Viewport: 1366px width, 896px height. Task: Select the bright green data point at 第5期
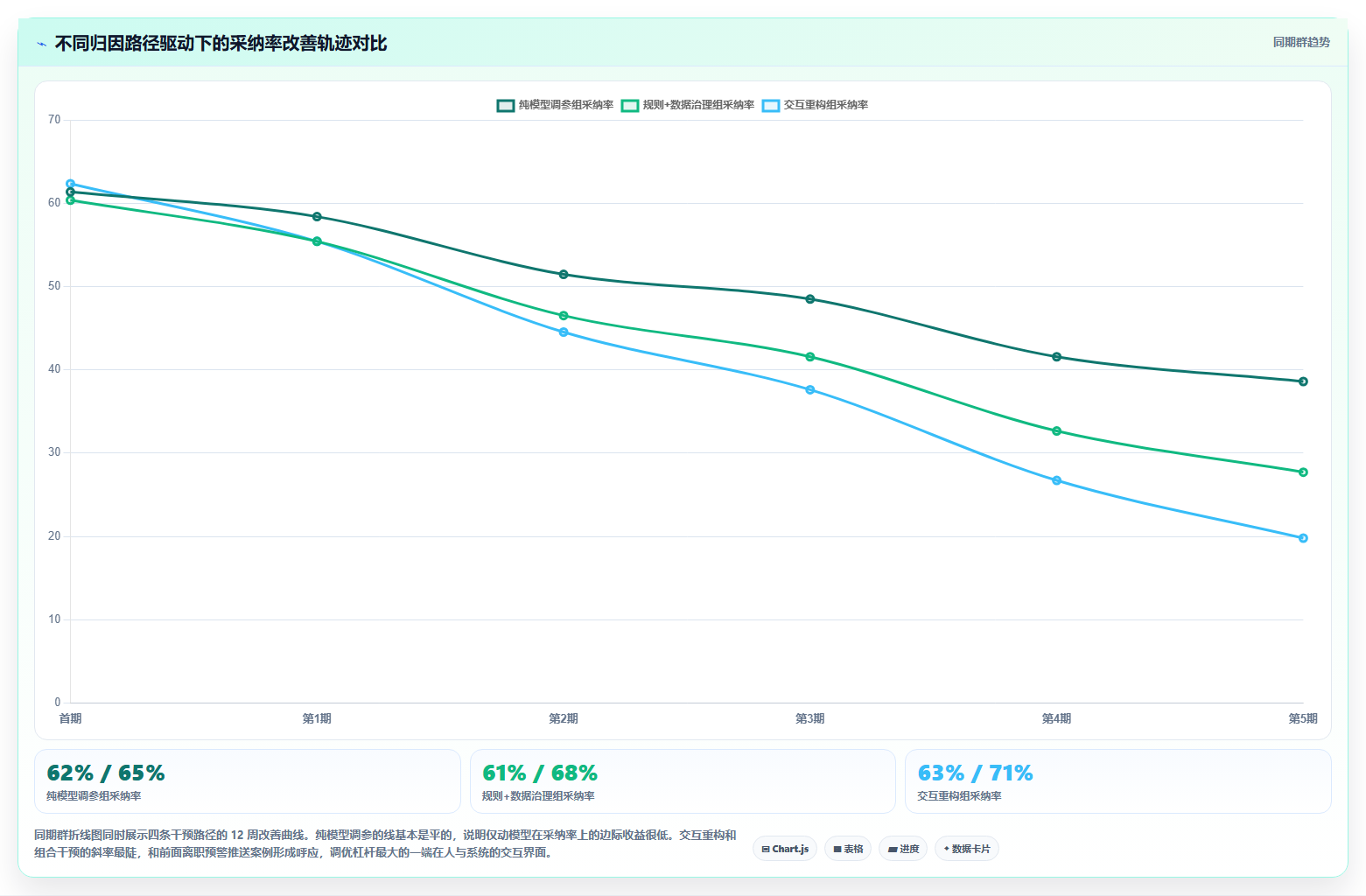pyautogui.click(x=1303, y=472)
